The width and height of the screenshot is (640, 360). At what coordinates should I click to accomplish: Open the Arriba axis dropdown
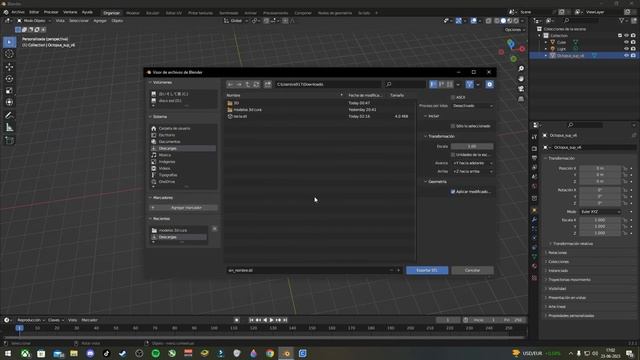pos(472,171)
